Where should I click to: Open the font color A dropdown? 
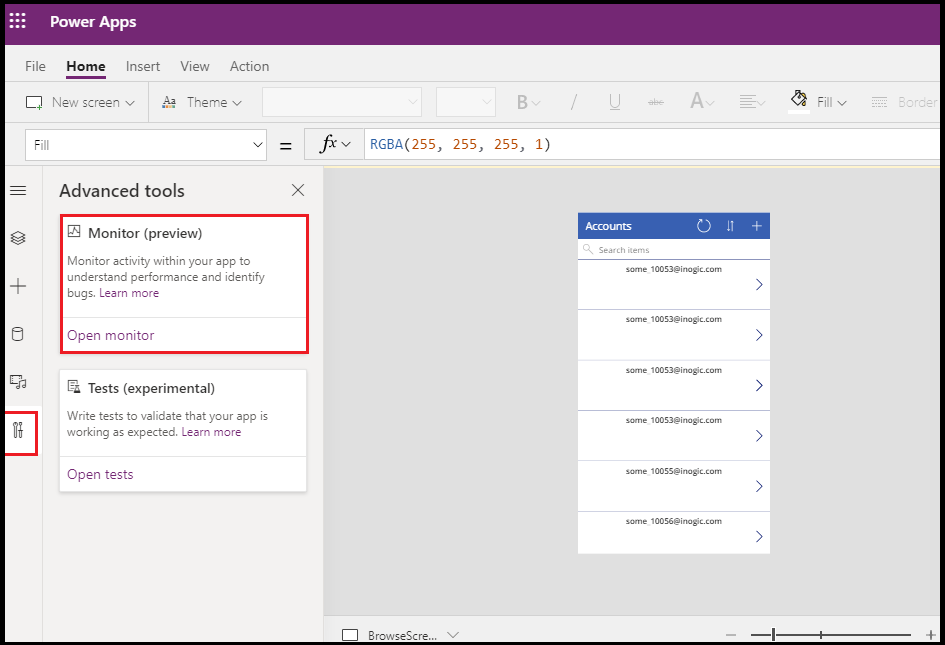[x=702, y=101]
